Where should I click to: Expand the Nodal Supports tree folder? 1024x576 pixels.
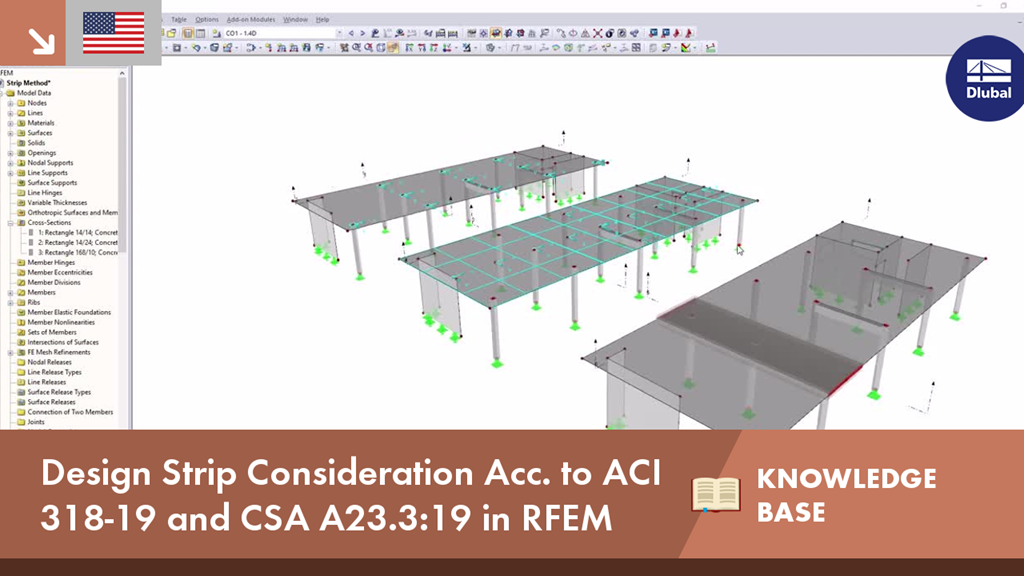[x=10, y=163]
